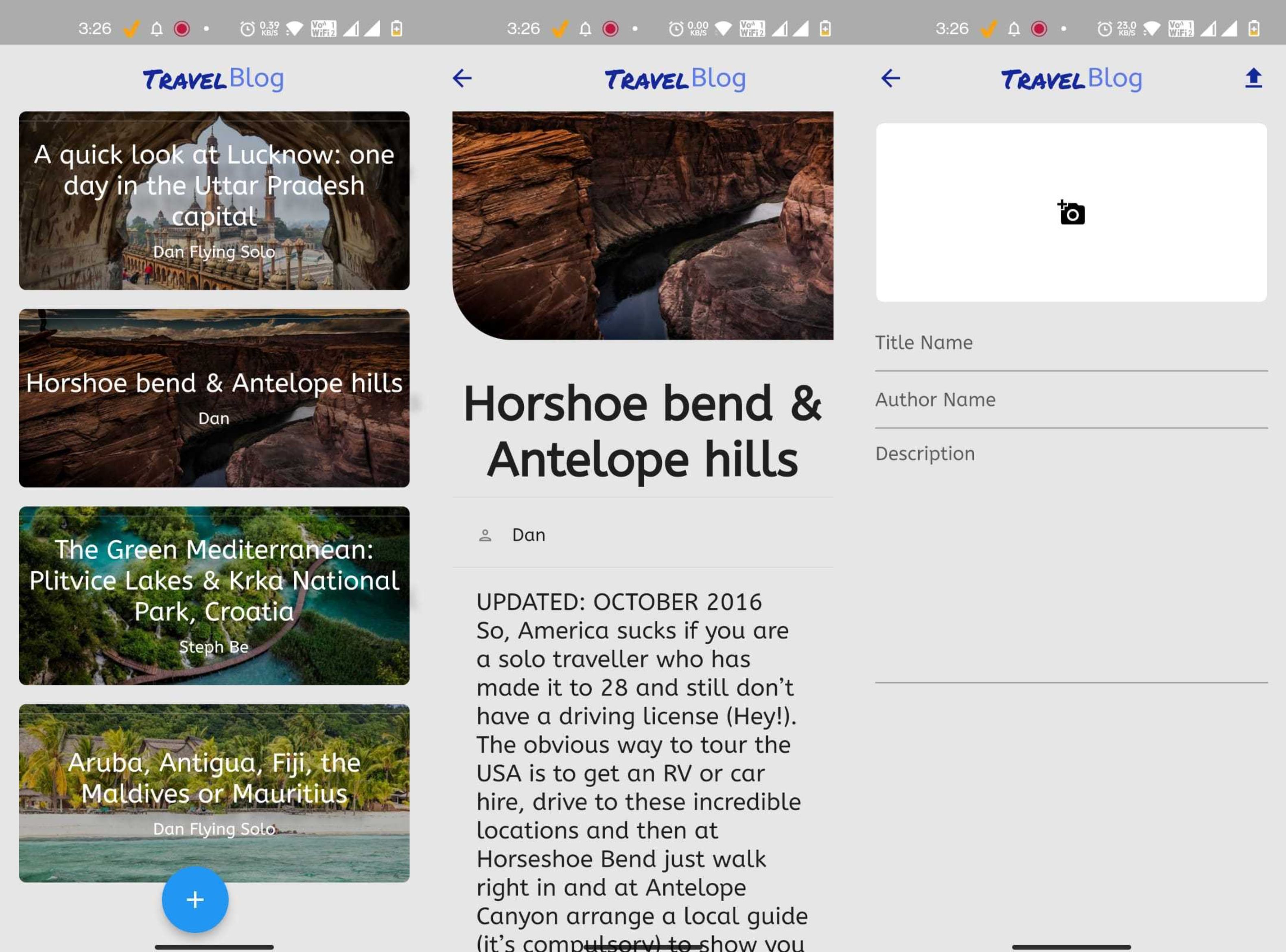Focus the Description input field
The width and height of the screenshot is (1286, 952).
point(1069,454)
